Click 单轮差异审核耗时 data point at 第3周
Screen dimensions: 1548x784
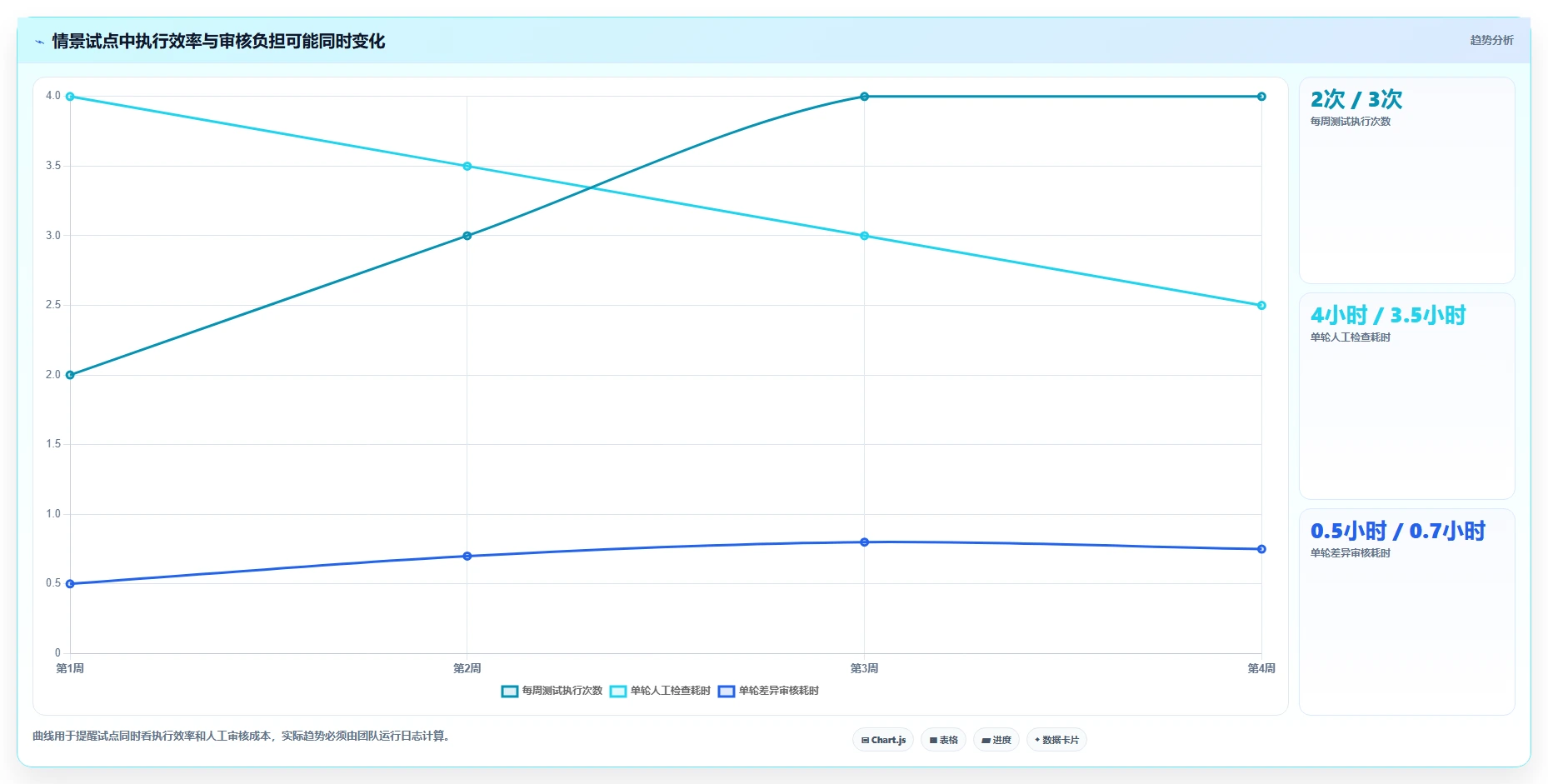(864, 542)
